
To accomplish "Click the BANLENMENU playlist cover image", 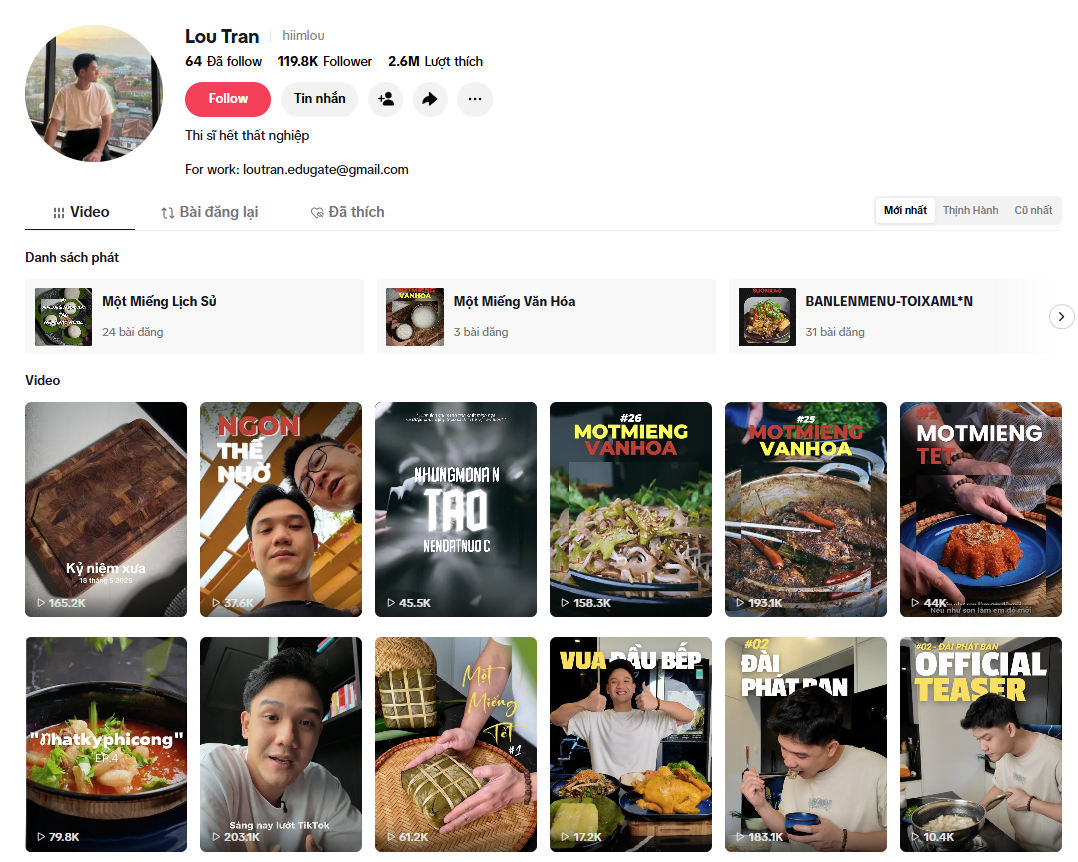I will [x=767, y=317].
